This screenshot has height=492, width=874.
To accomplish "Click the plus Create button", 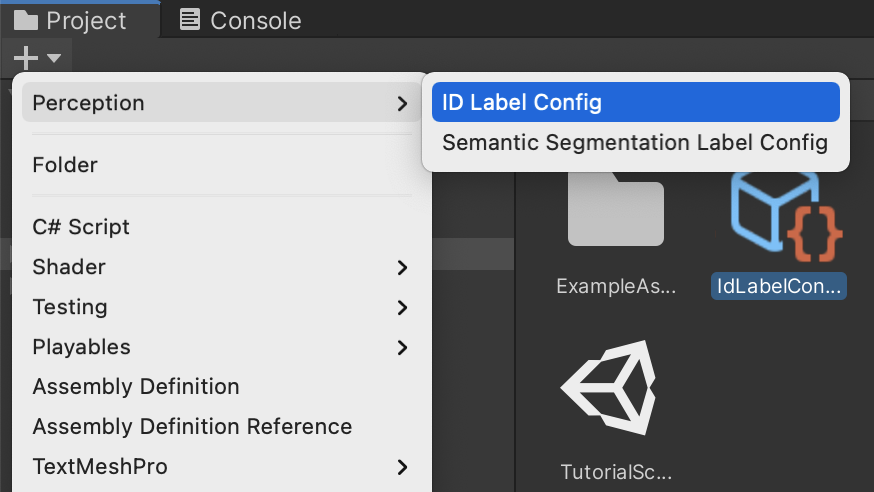I will point(26,57).
